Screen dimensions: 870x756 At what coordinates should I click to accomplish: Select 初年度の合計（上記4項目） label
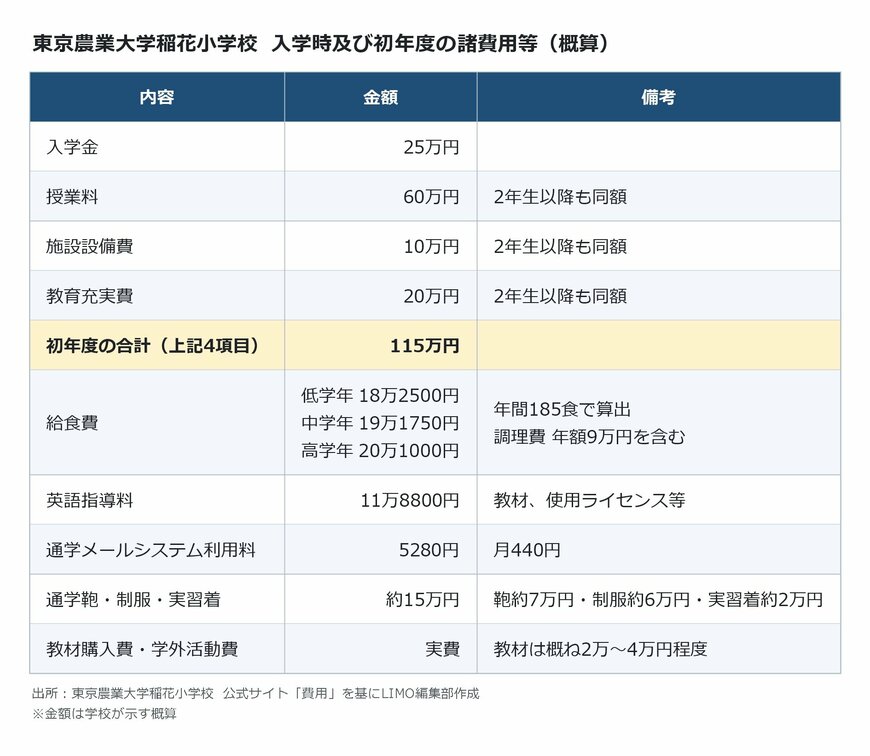[x=153, y=346]
